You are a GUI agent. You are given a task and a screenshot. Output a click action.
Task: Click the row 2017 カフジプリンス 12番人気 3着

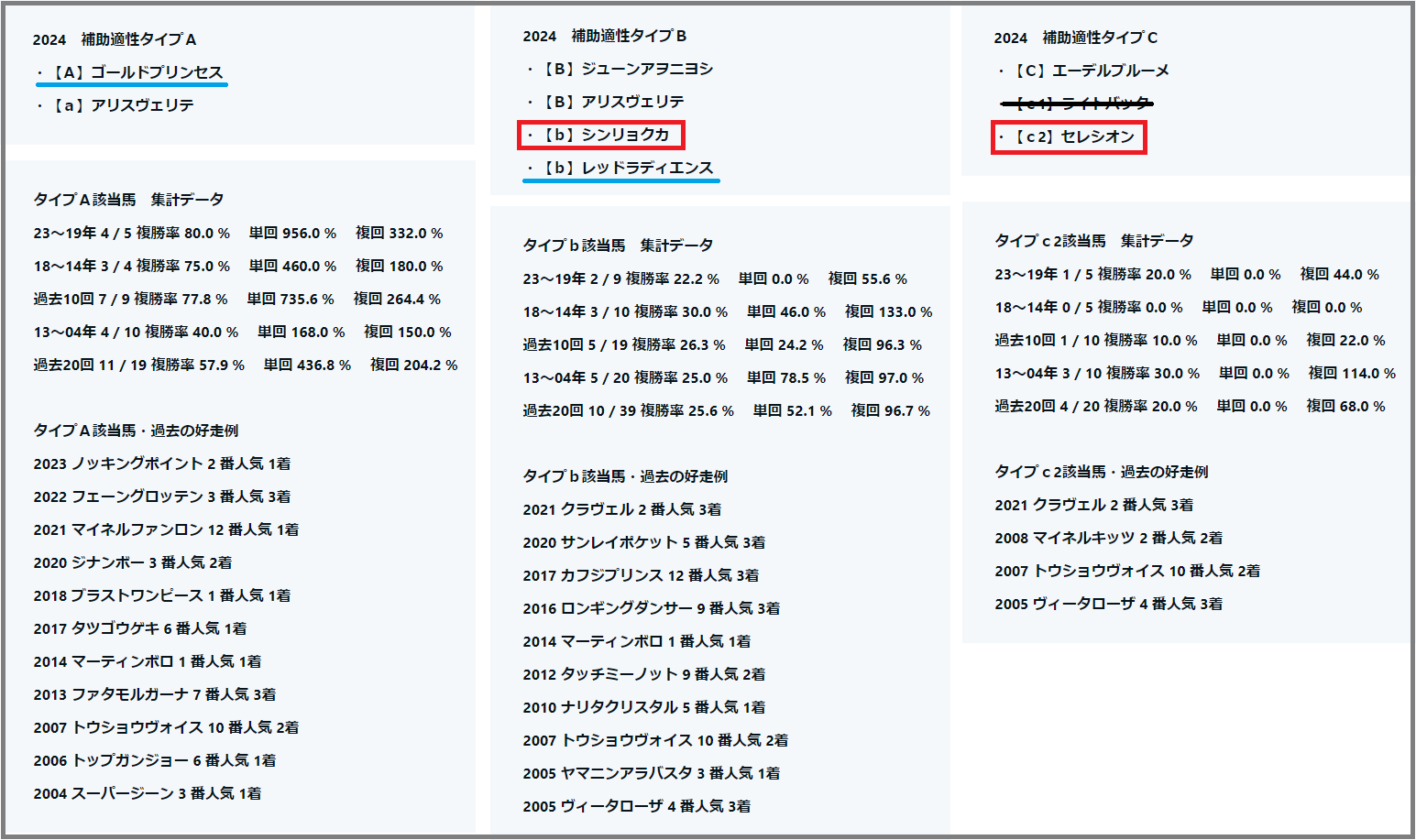[641, 576]
